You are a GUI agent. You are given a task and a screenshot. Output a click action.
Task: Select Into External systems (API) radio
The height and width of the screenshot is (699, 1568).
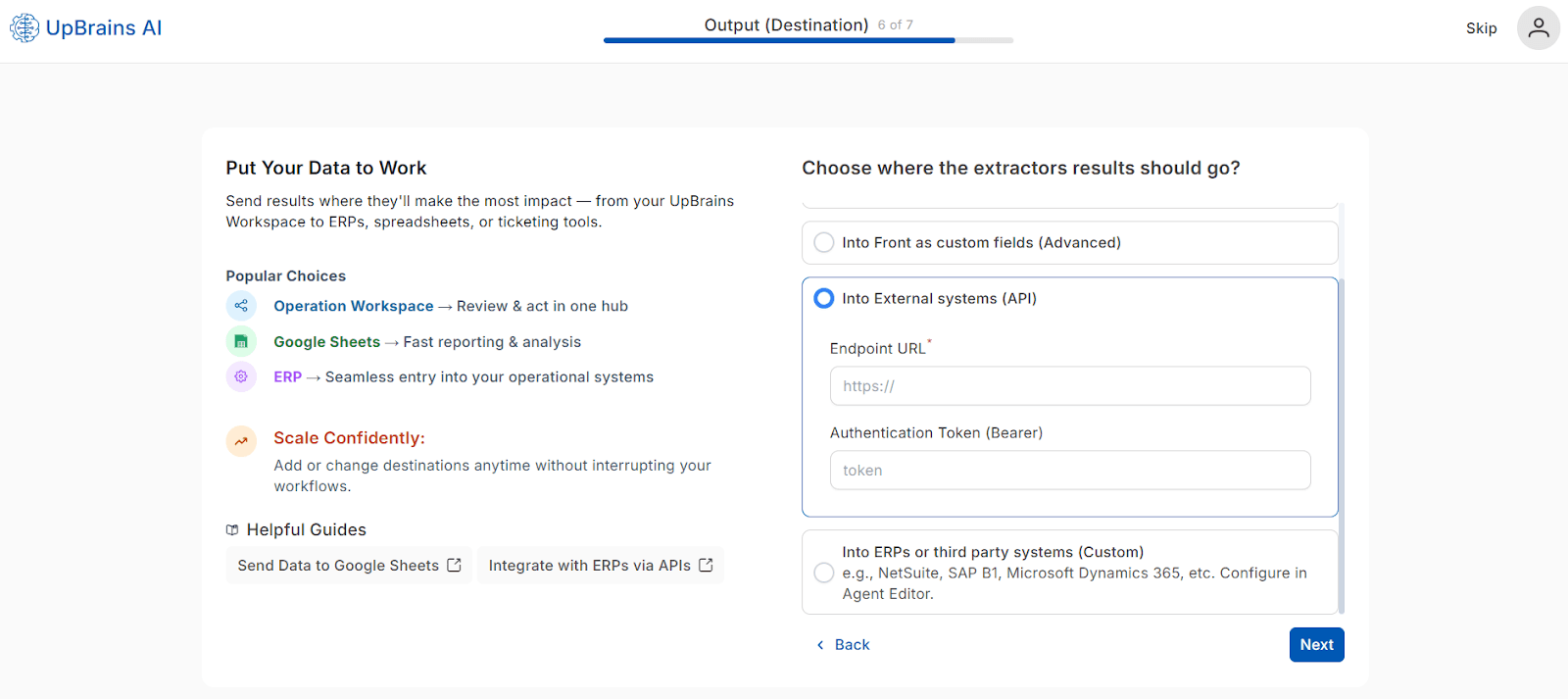tap(824, 298)
